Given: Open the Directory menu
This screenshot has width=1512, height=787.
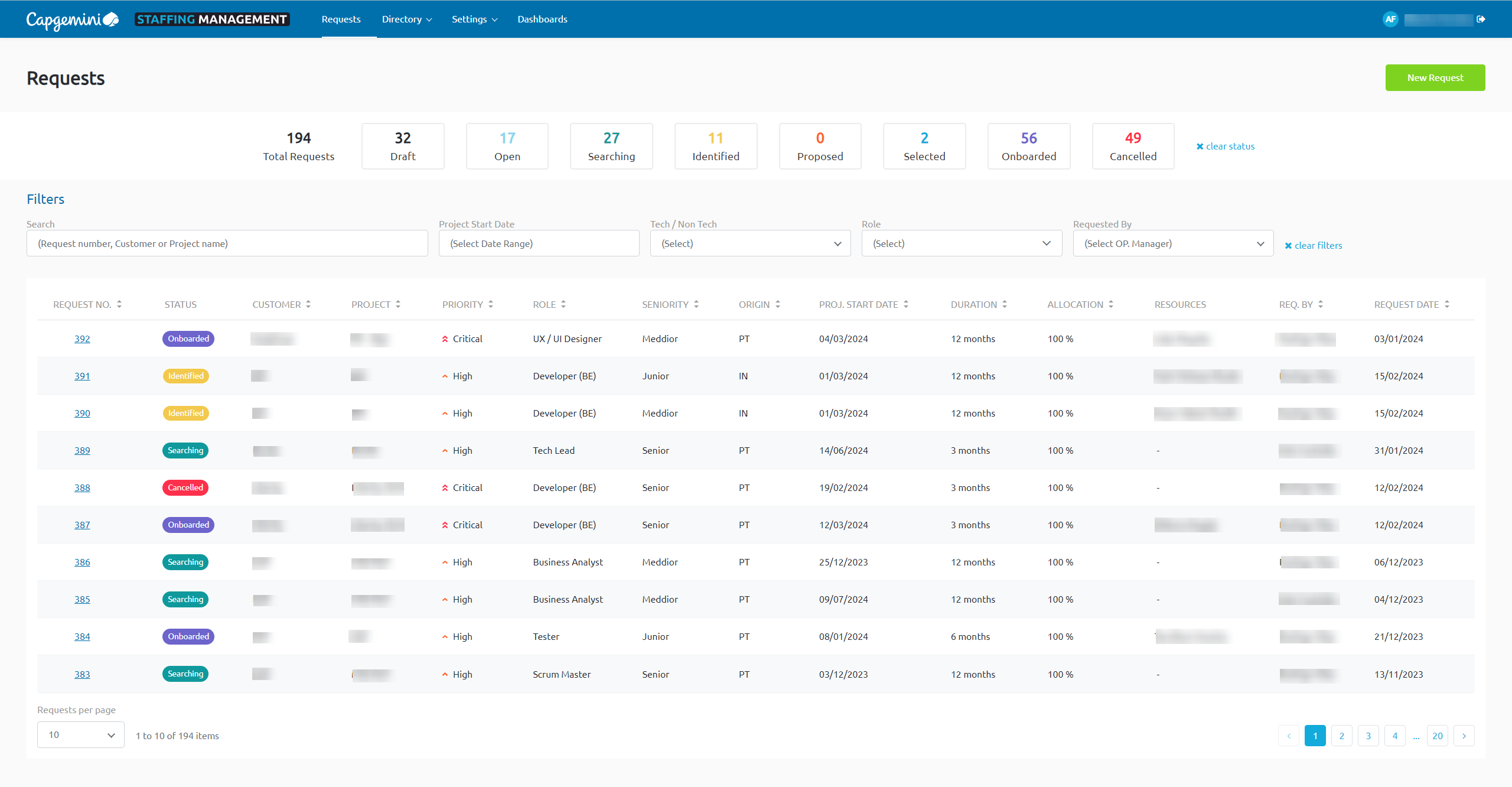Looking at the screenshot, I should (406, 19).
